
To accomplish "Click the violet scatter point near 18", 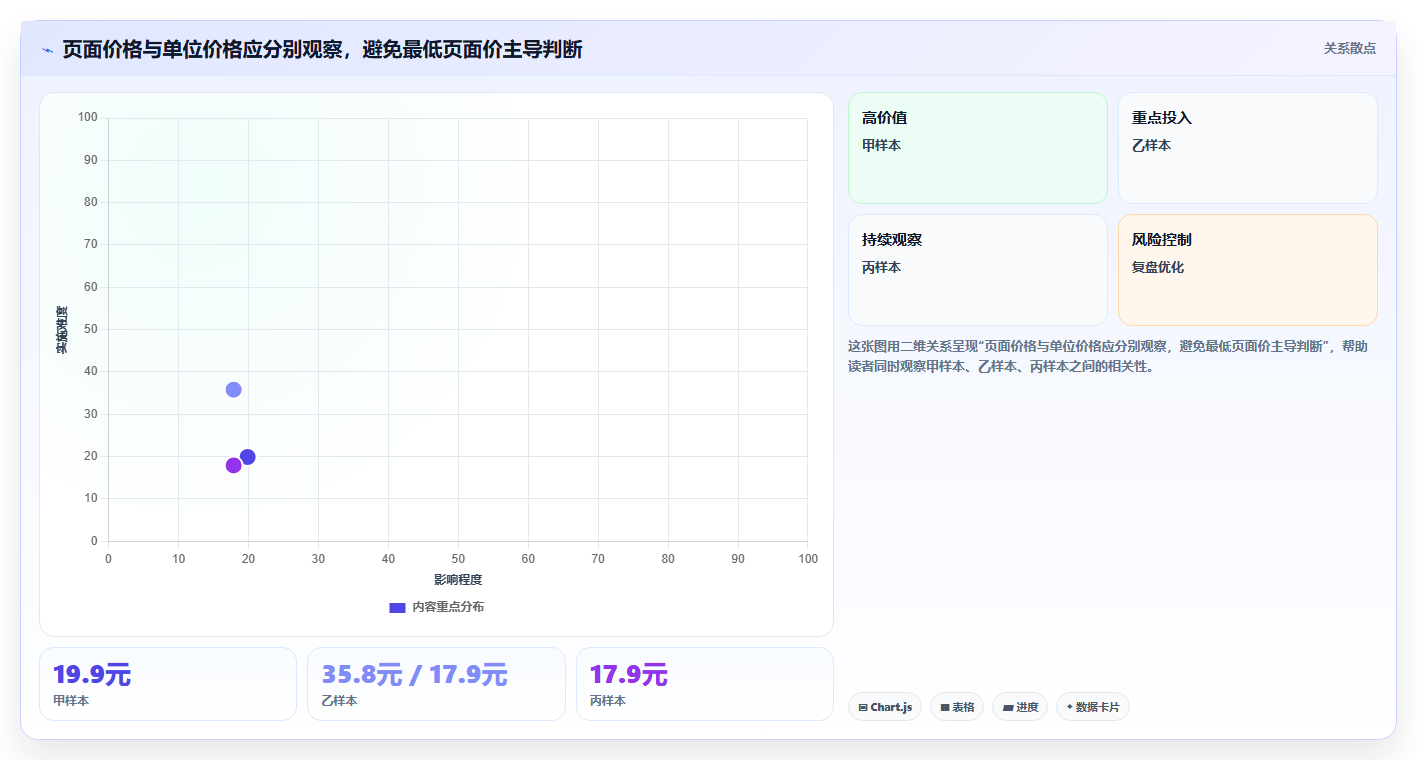I will pos(234,465).
